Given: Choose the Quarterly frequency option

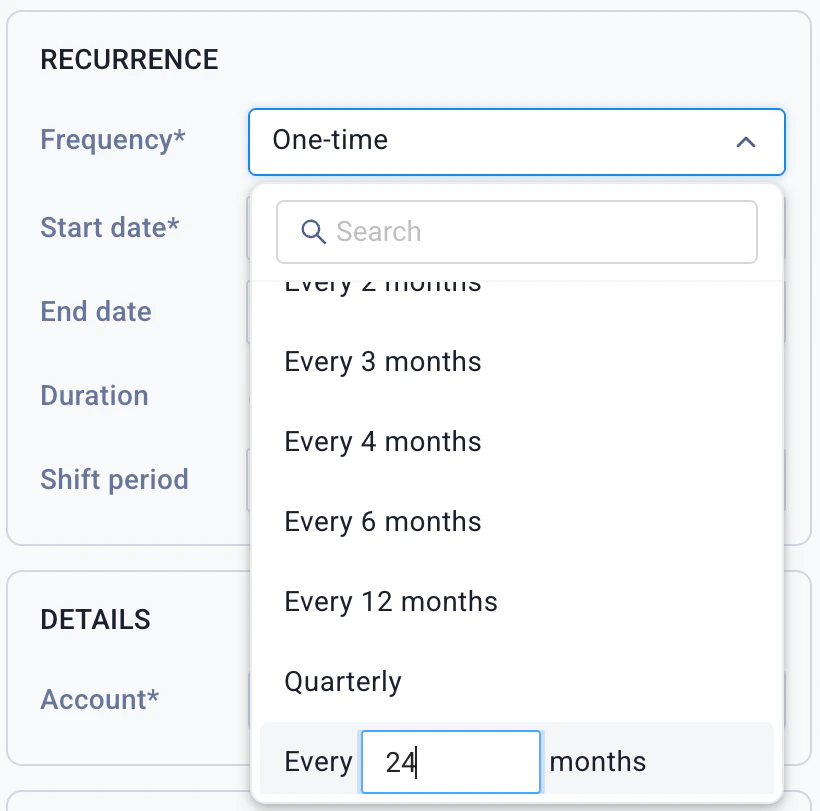Looking at the screenshot, I should tap(343, 681).
